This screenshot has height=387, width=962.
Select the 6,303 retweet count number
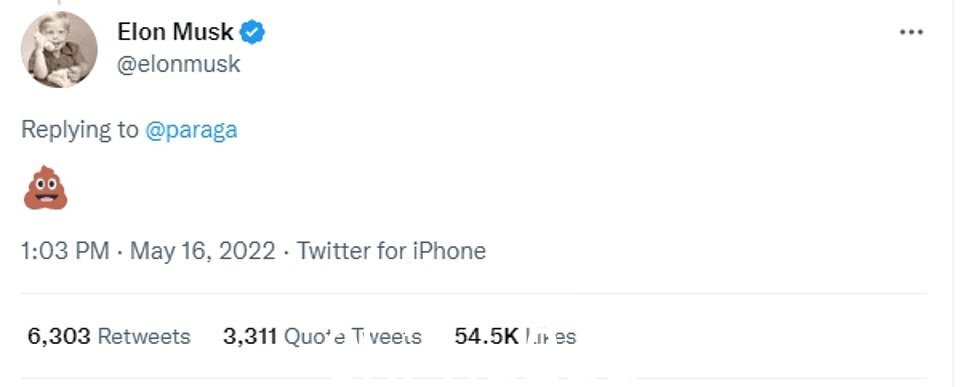59,336
